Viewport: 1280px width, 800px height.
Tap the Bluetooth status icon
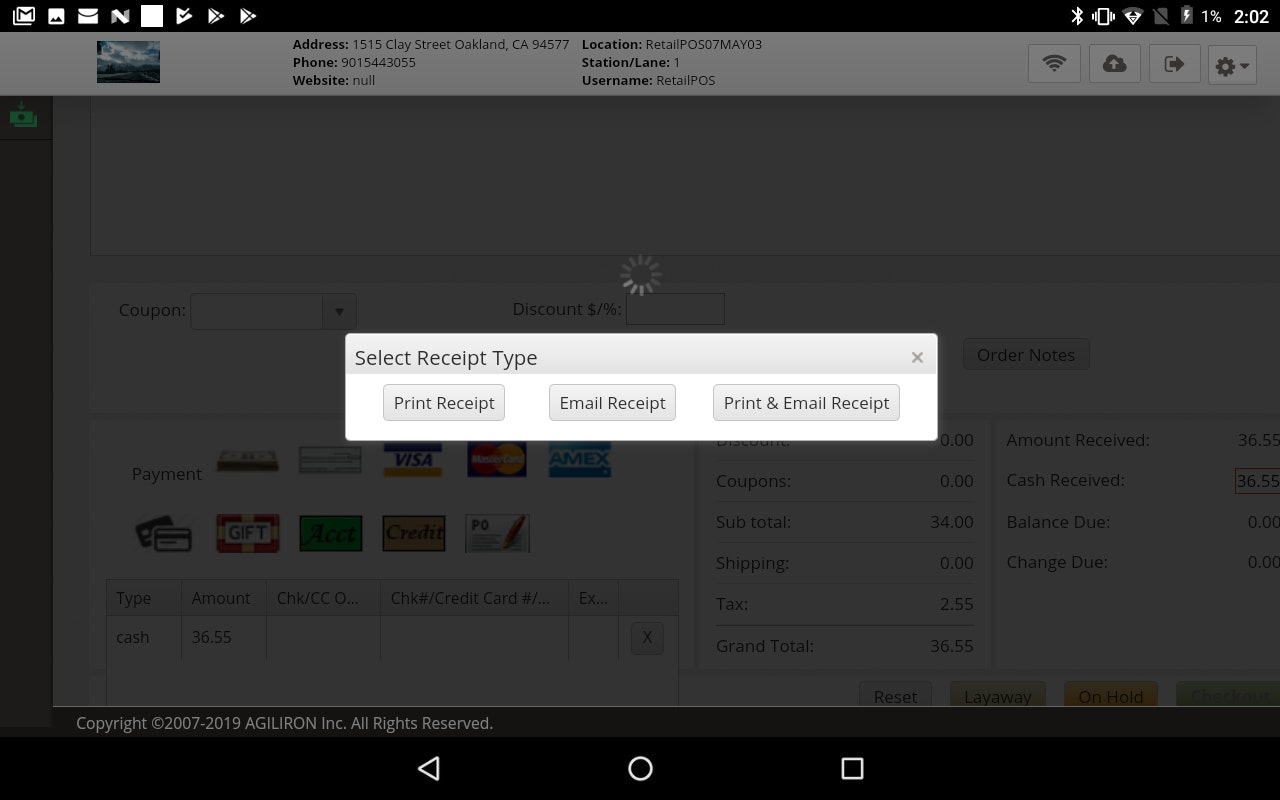tap(1077, 16)
